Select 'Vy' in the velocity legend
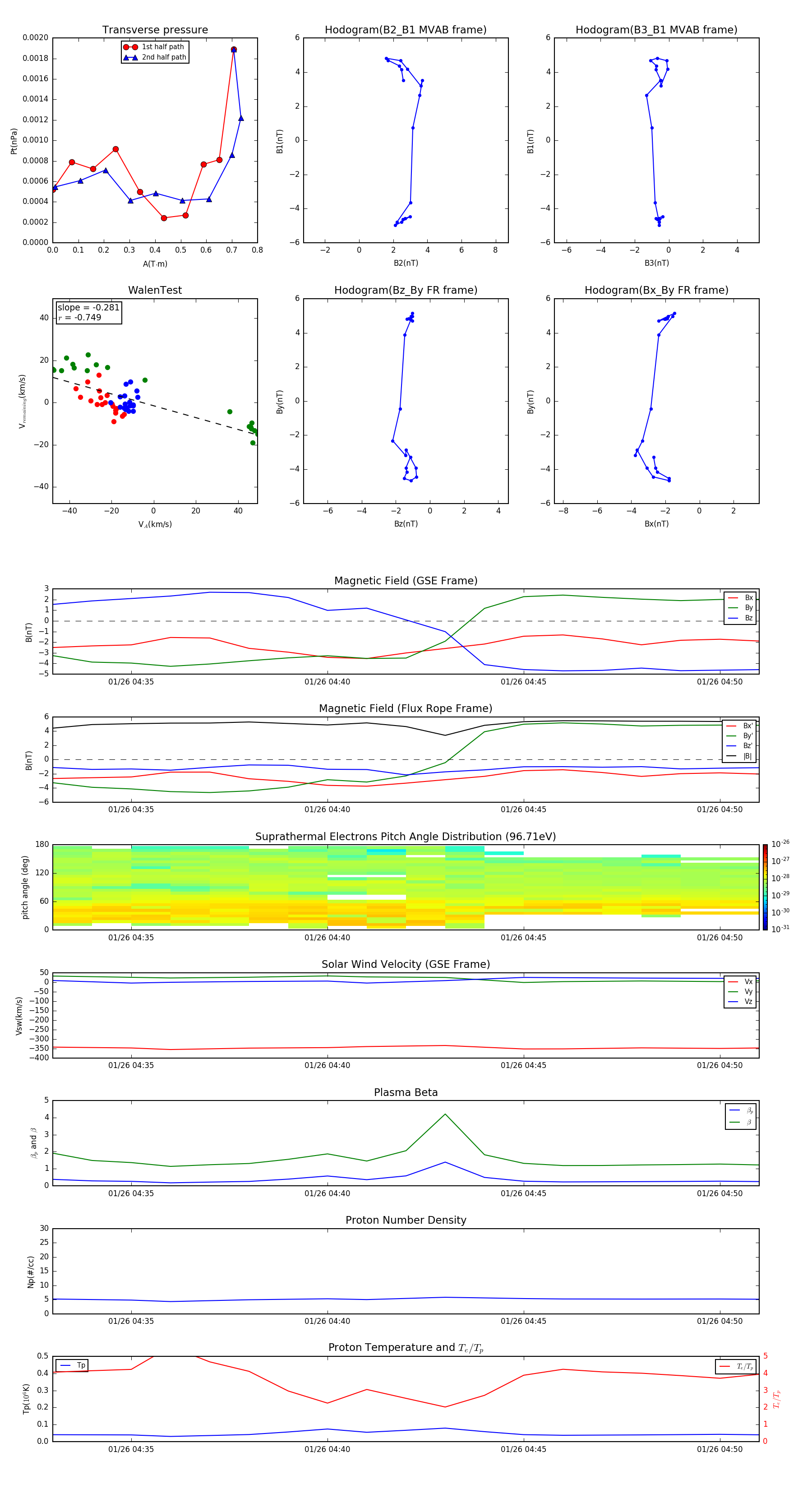Screen dimensions: 812x1489 click(x=741, y=991)
